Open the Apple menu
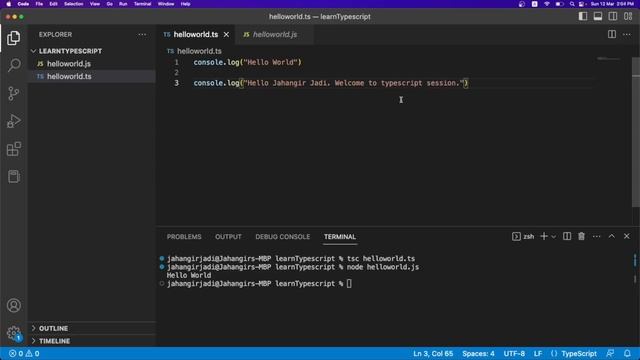This screenshot has width=640, height=360. coord(9,4)
